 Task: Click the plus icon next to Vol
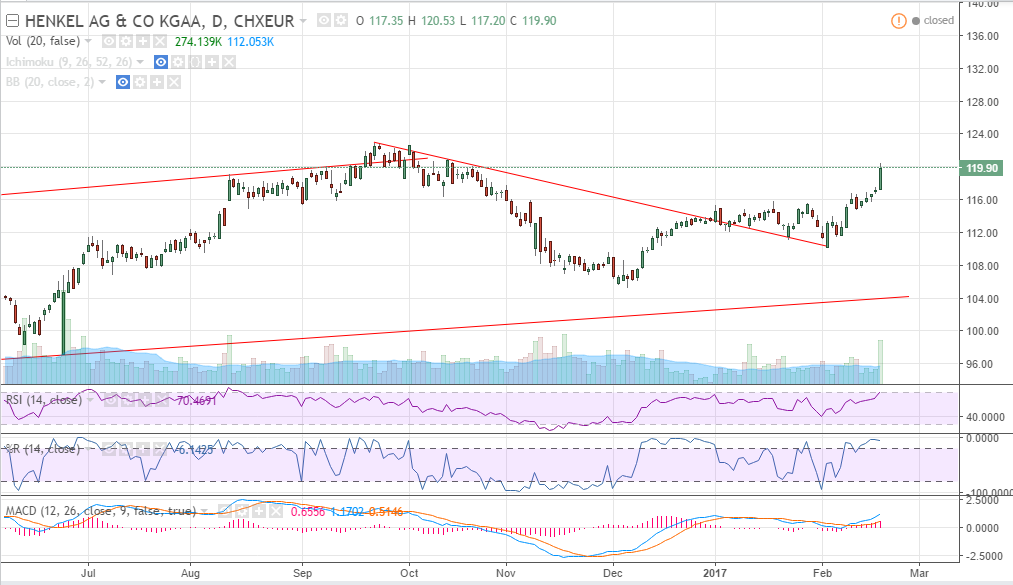143,41
